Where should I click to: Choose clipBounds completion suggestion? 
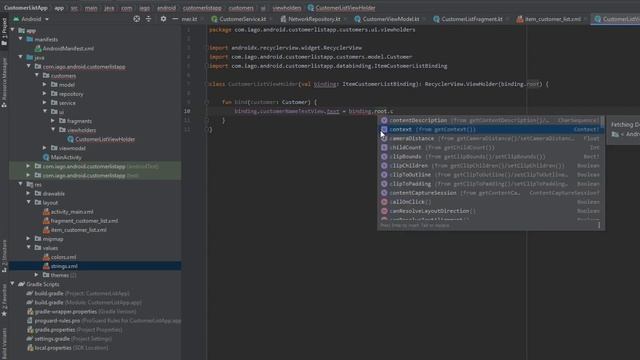tap(490, 156)
